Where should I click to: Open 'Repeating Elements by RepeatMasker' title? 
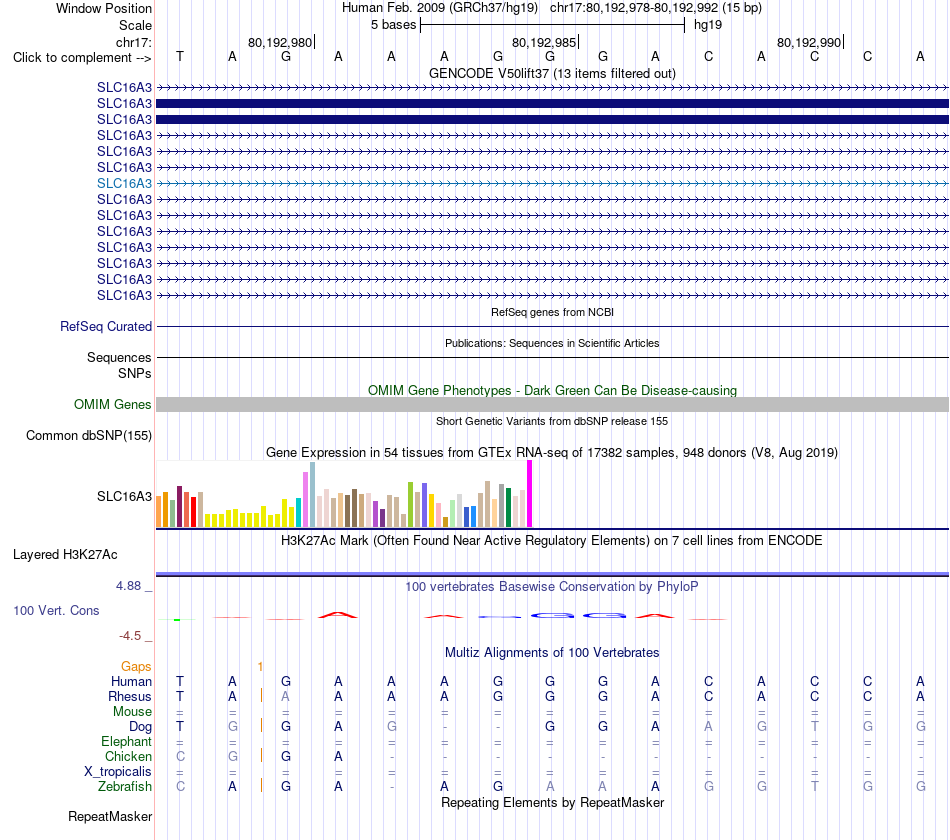(552, 802)
